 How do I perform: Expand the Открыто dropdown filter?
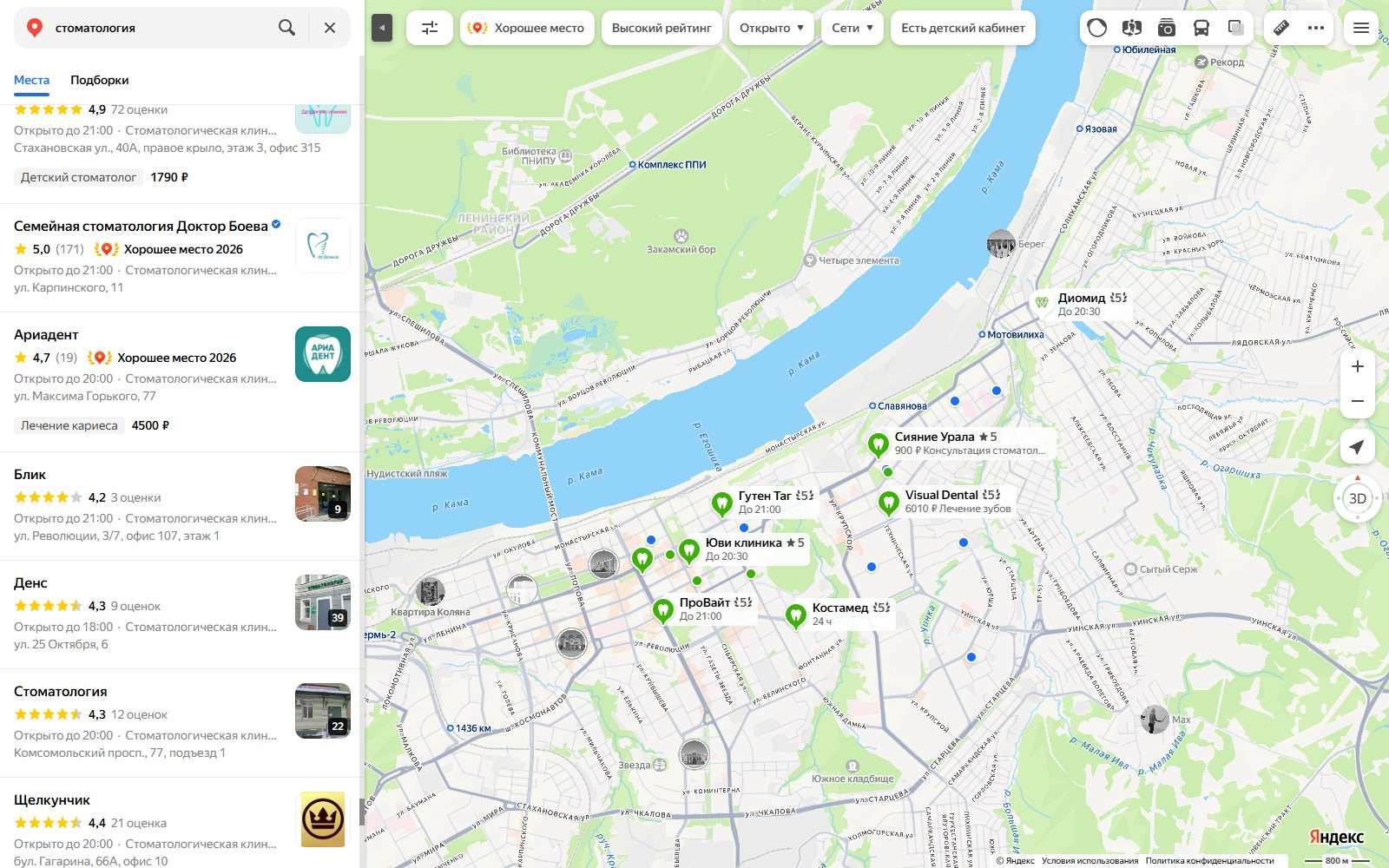(772, 28)
